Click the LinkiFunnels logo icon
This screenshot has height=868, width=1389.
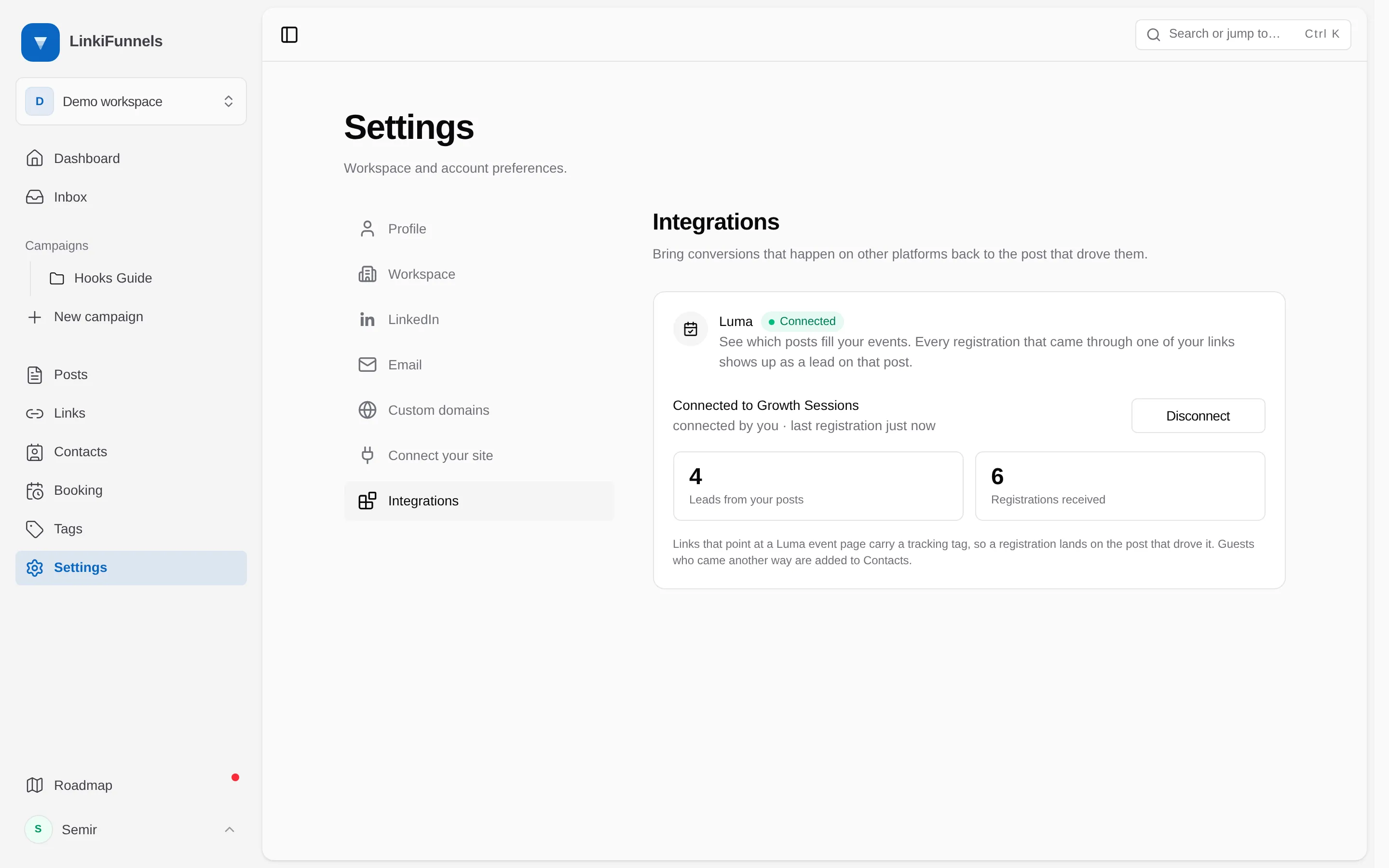[x=40, y=42]
